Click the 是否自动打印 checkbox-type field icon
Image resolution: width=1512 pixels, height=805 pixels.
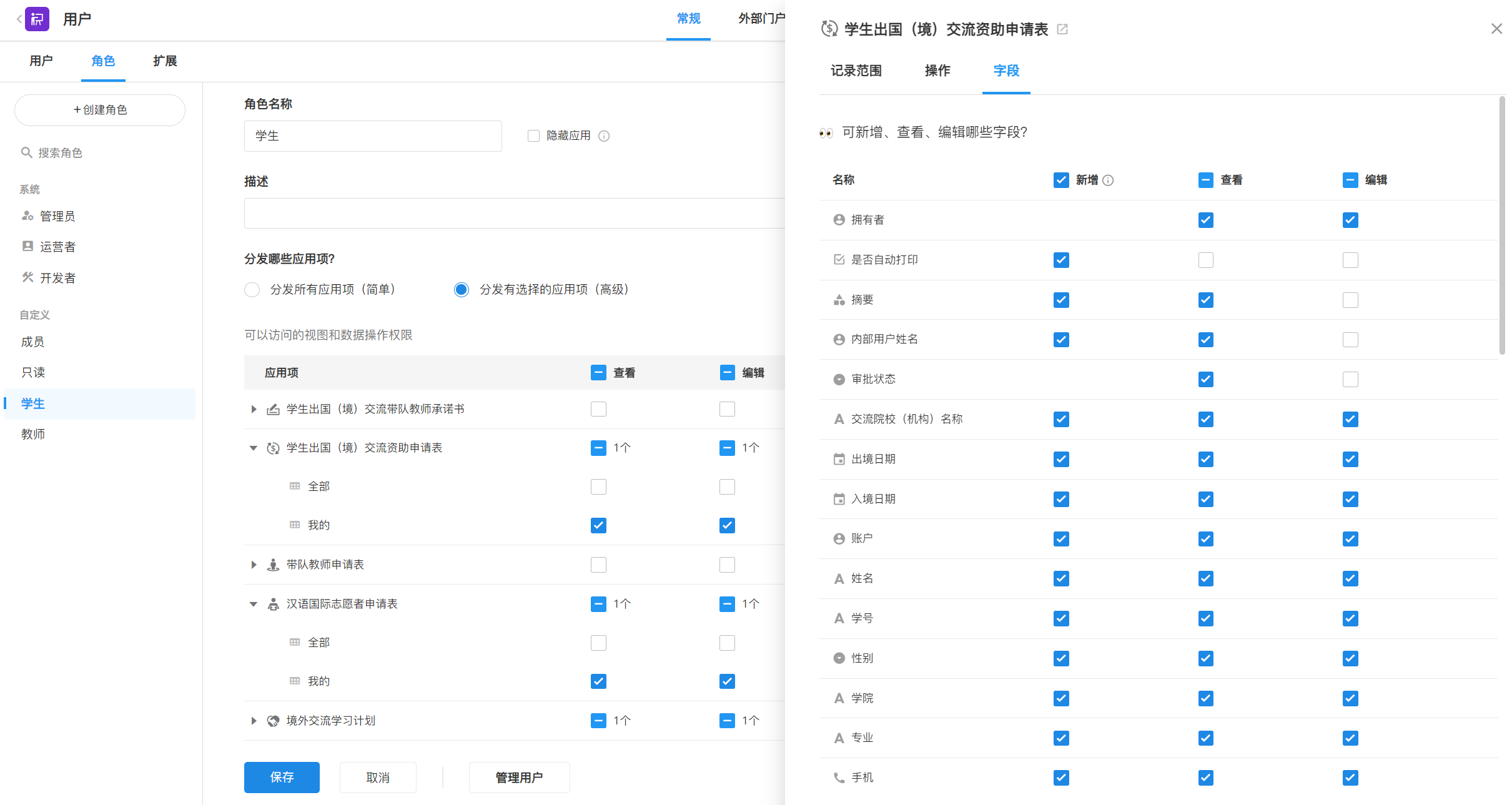(x=839, y=260)
